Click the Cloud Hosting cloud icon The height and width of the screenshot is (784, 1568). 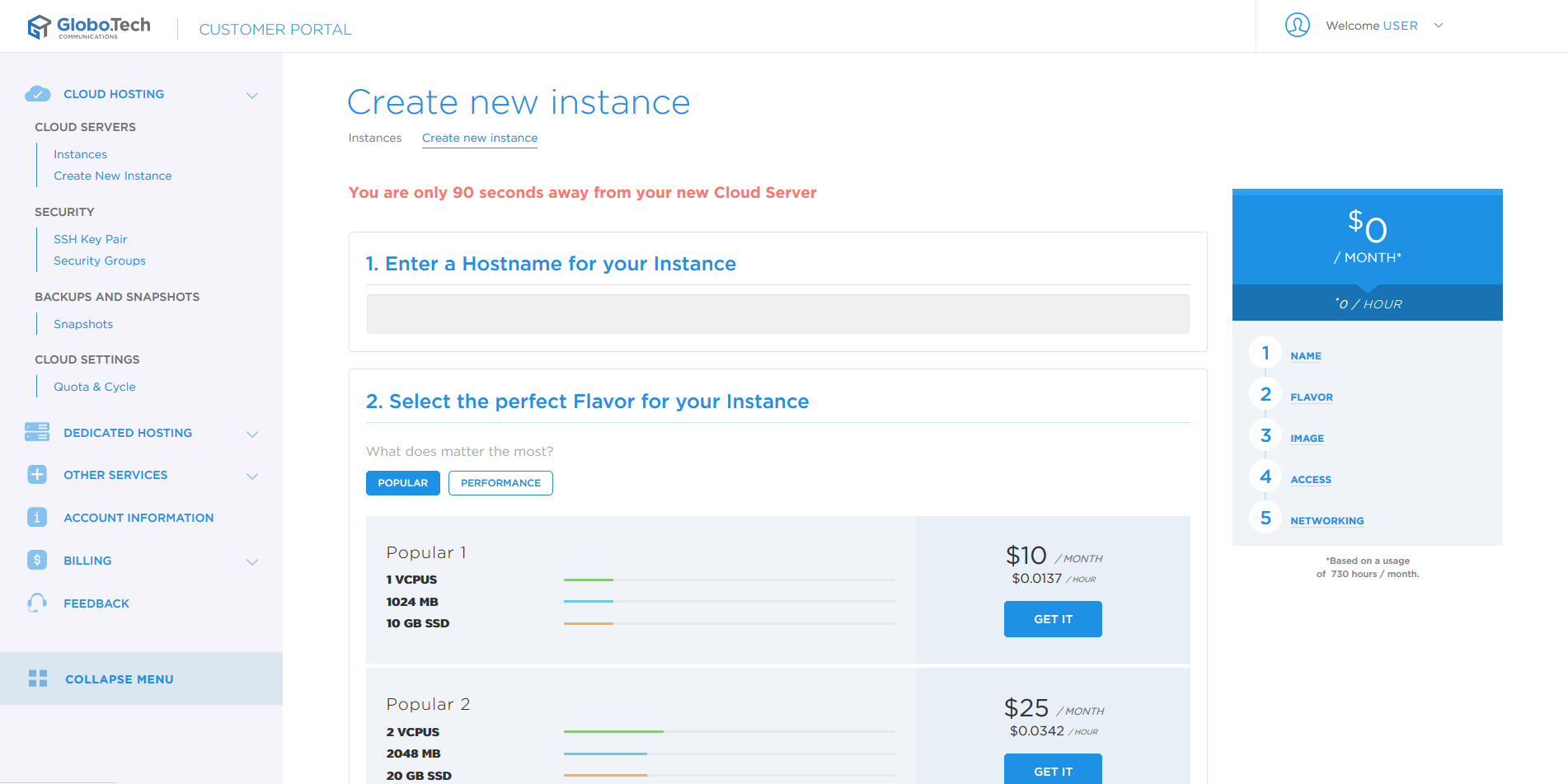point(38,94)
